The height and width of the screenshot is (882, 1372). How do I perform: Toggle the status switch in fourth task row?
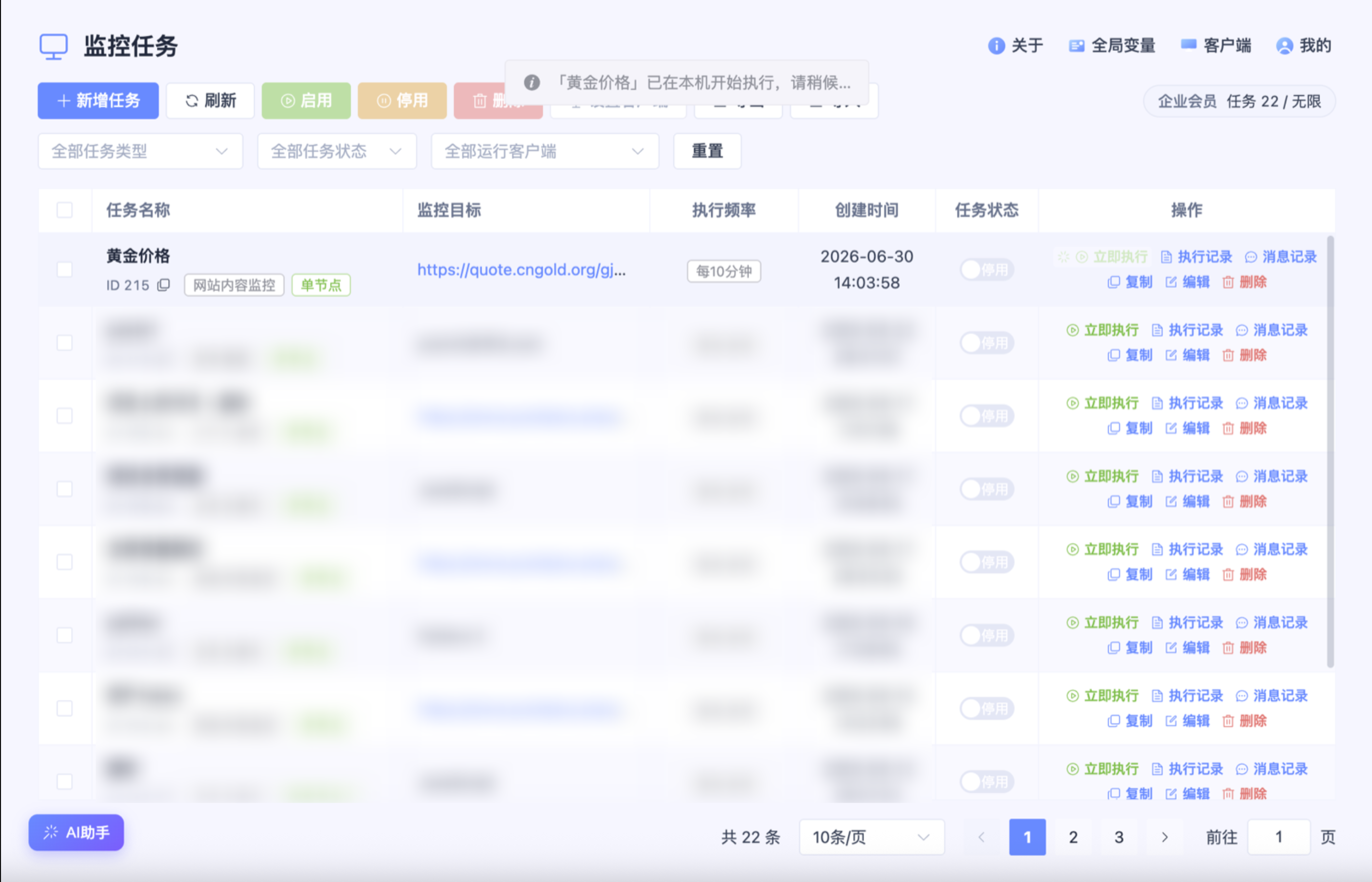987,489
